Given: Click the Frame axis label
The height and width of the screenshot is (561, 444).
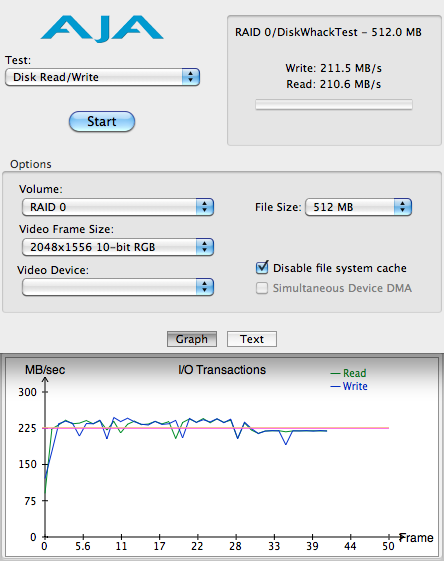Looking at the screenshot, I should [x=416, y=538].
